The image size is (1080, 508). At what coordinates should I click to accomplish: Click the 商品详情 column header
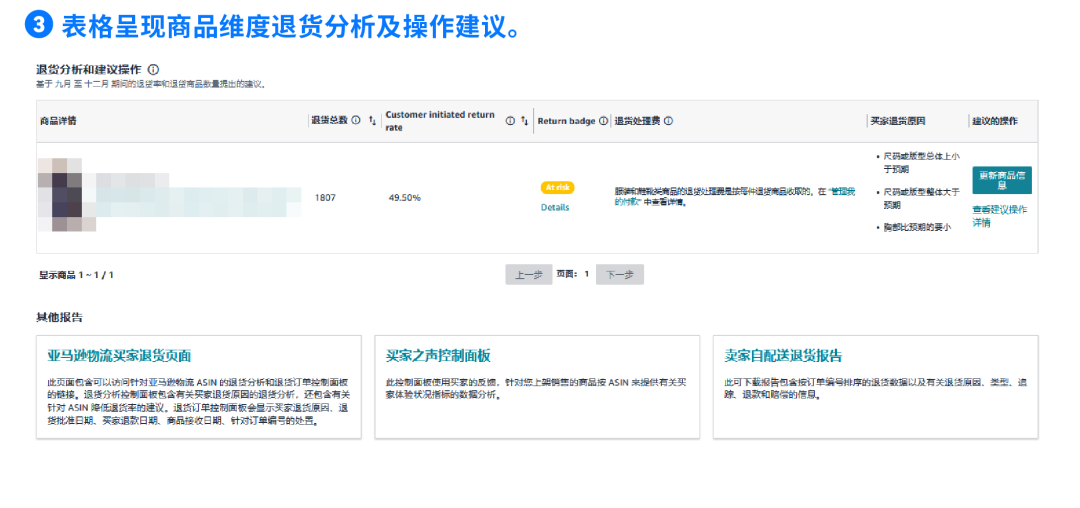click(58, 121)
